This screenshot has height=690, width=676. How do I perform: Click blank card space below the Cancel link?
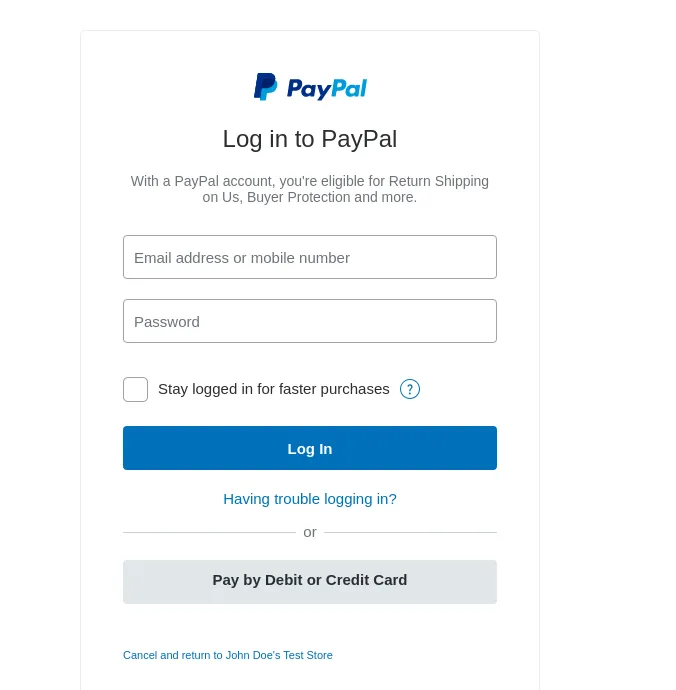click(310, 678)
